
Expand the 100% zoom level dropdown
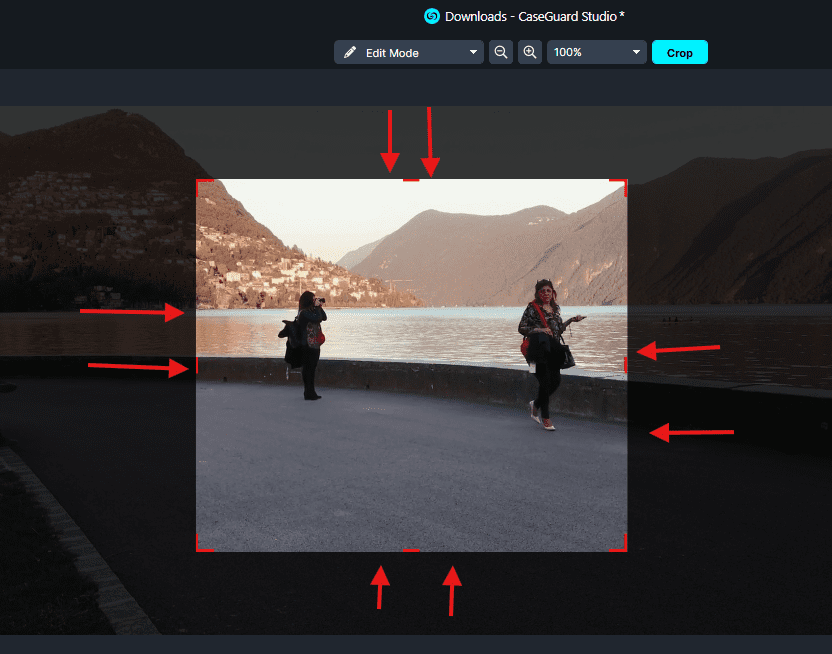(596, 52)
